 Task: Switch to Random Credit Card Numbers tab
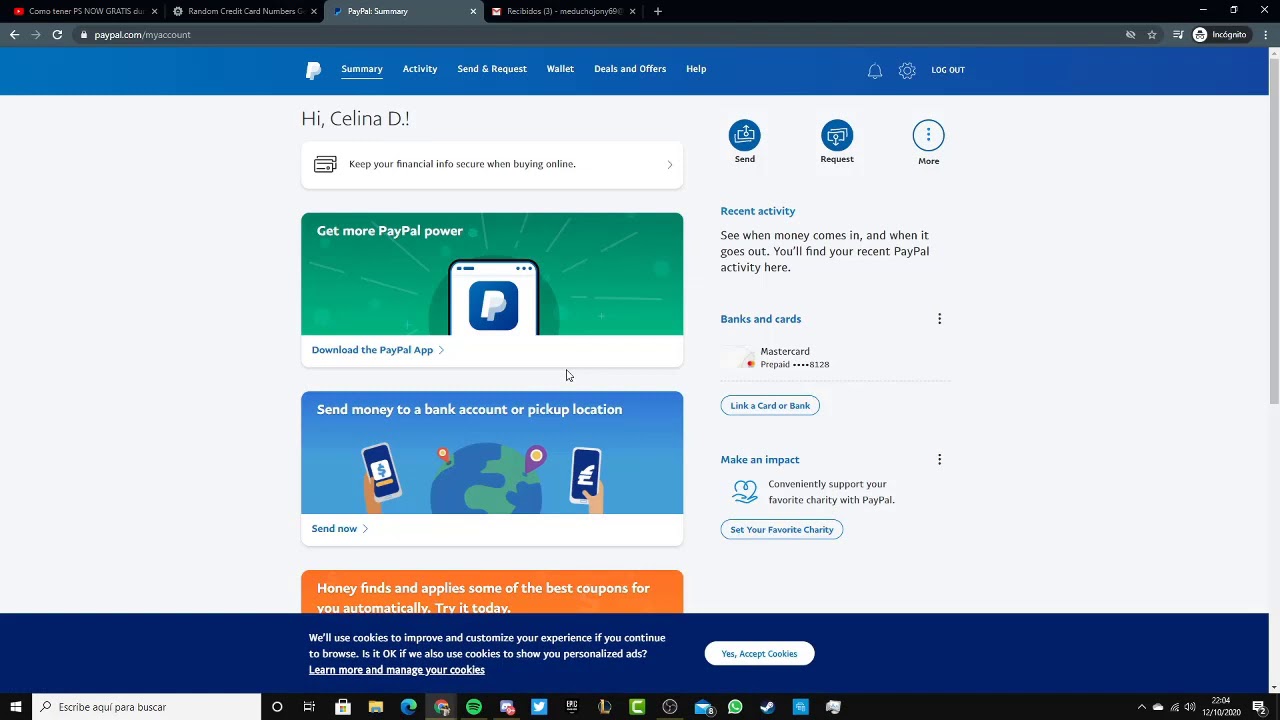[245, 11]
